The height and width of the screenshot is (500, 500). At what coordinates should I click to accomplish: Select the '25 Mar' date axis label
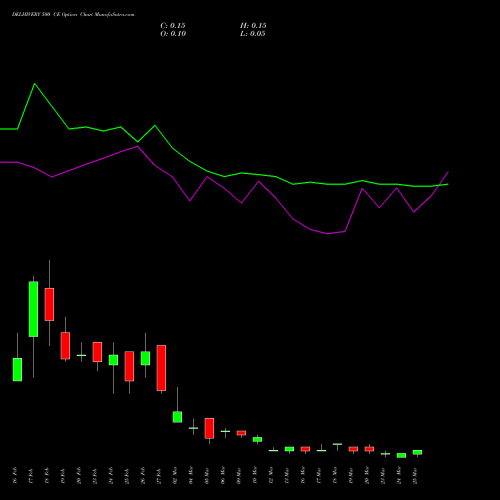pyautogui.click(x=415, y=476)
